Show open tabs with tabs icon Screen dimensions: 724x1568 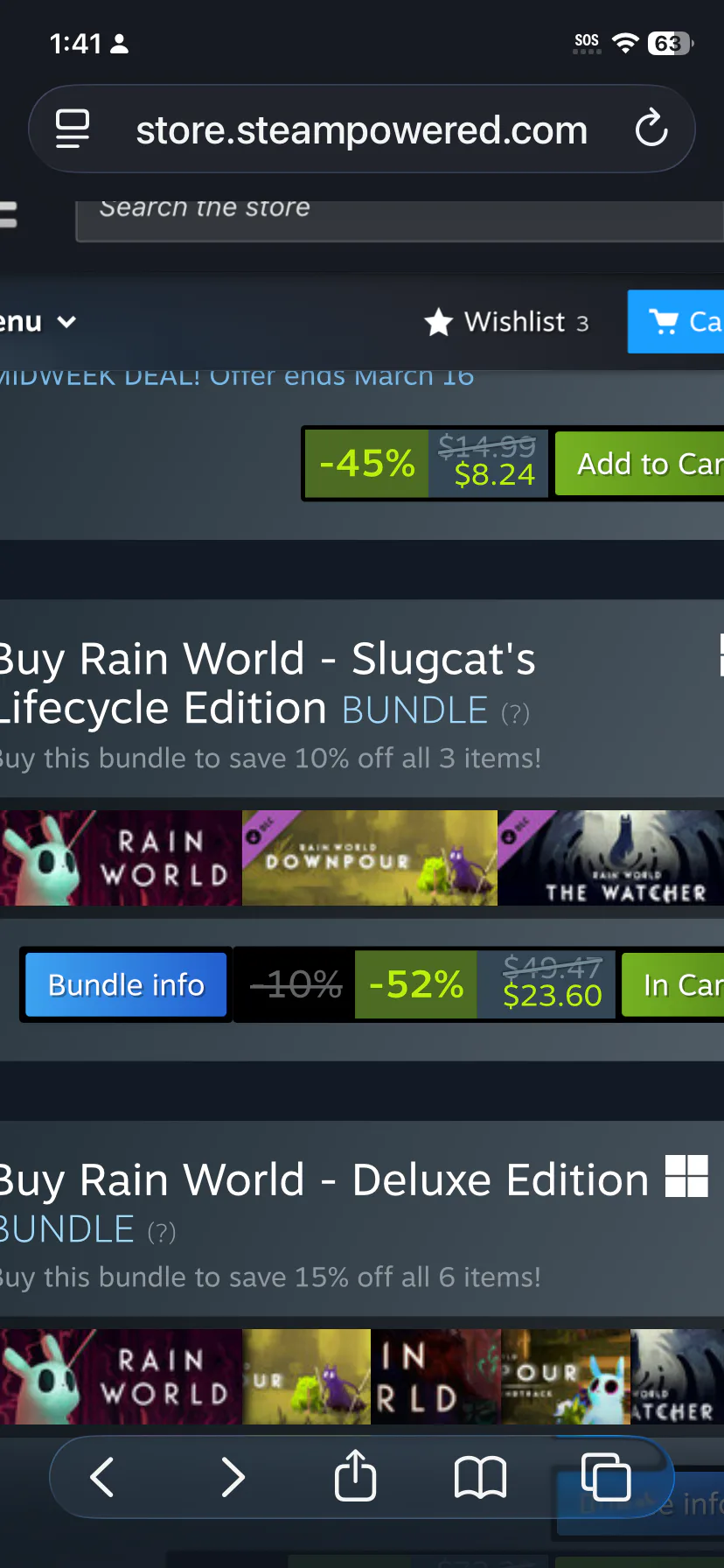(606, 1477)
